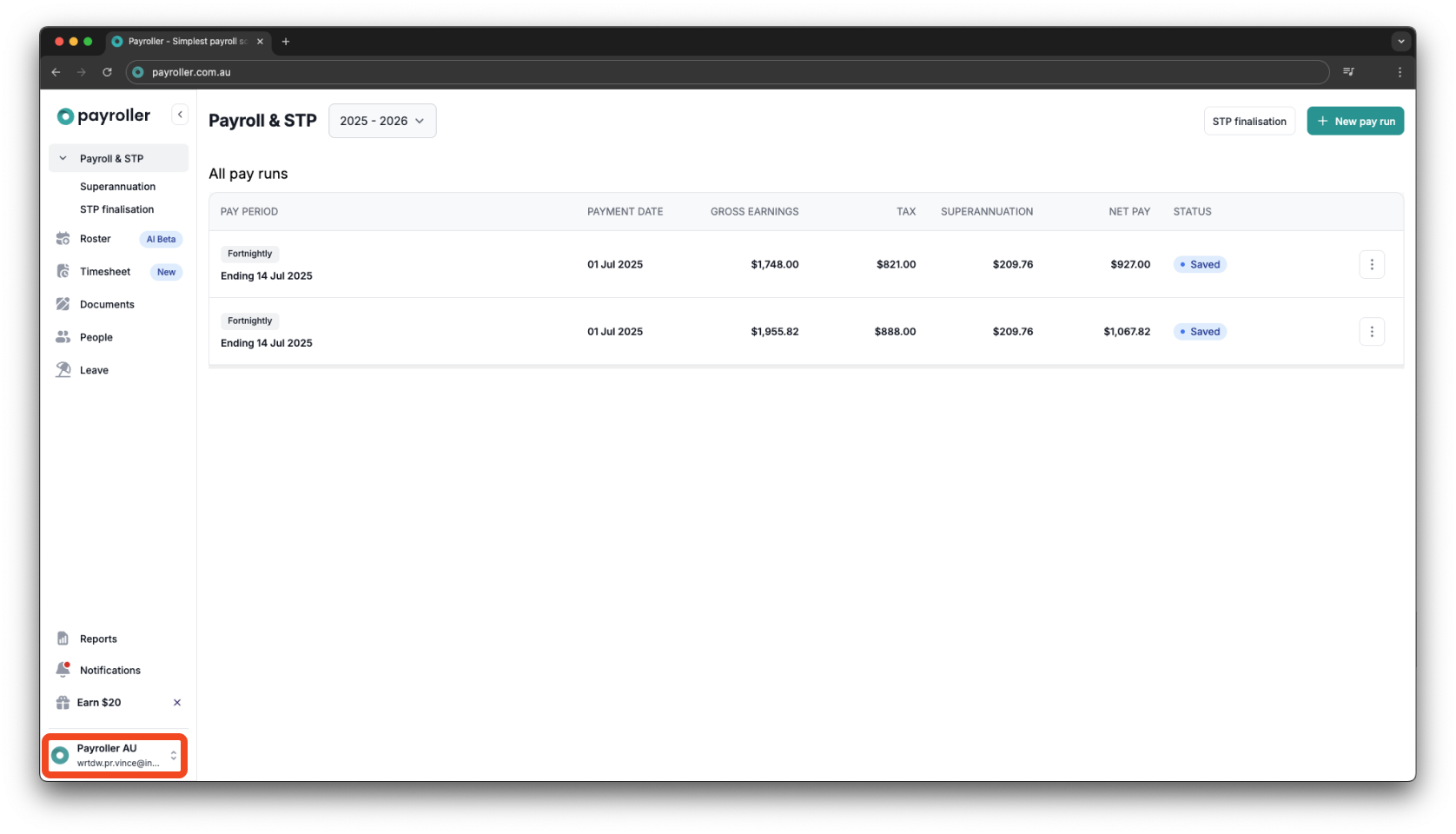Open the 2025 - 2026 financial year dropdown
Viewport: 1456px width, 834px height.
[382, 121]
